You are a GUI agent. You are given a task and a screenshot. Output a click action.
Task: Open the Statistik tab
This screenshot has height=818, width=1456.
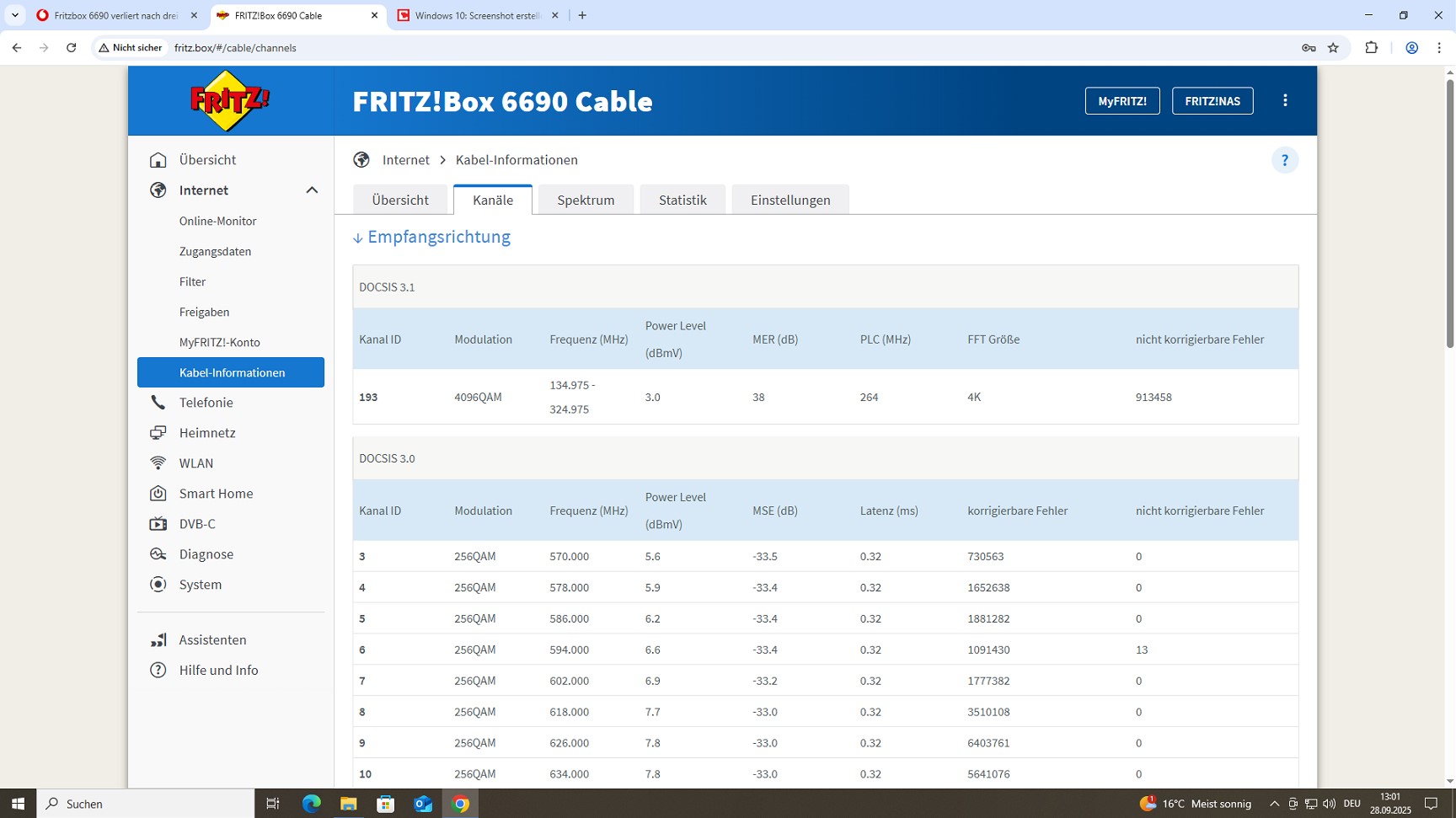tap(682, 200)
